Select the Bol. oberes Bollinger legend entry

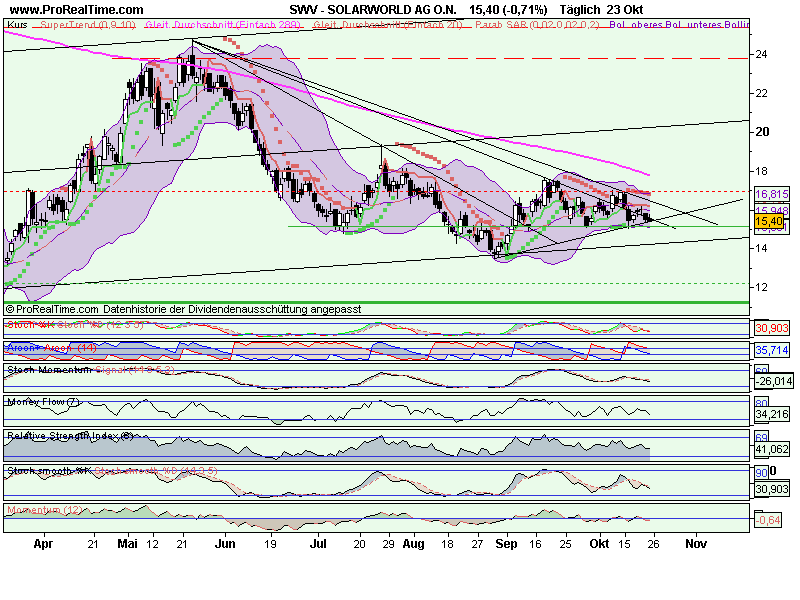click(679, 24)
